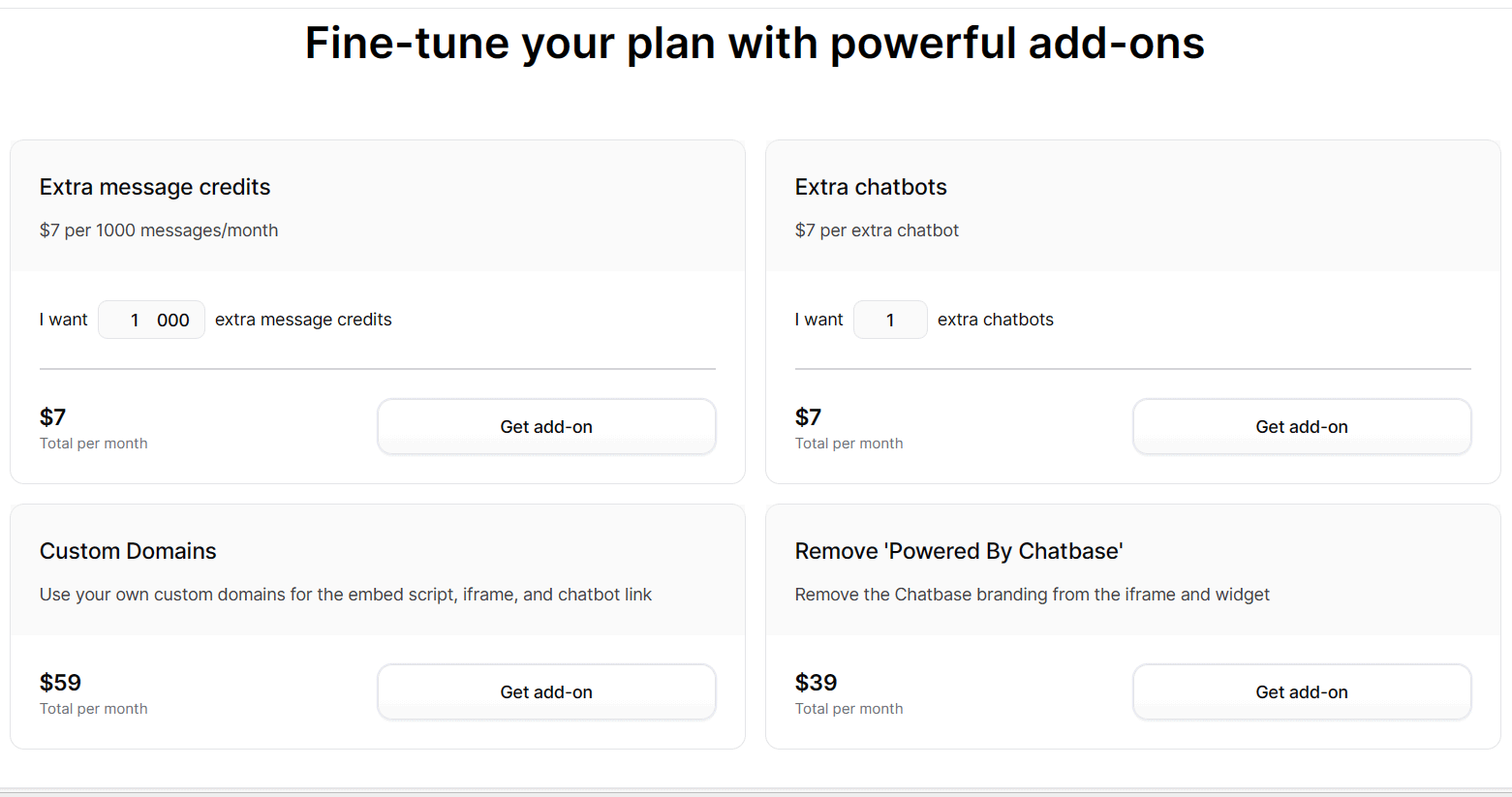The image size is (1512, 797).
Task: Click the Chatbase branding removal description
Action: click(1033, 595)
